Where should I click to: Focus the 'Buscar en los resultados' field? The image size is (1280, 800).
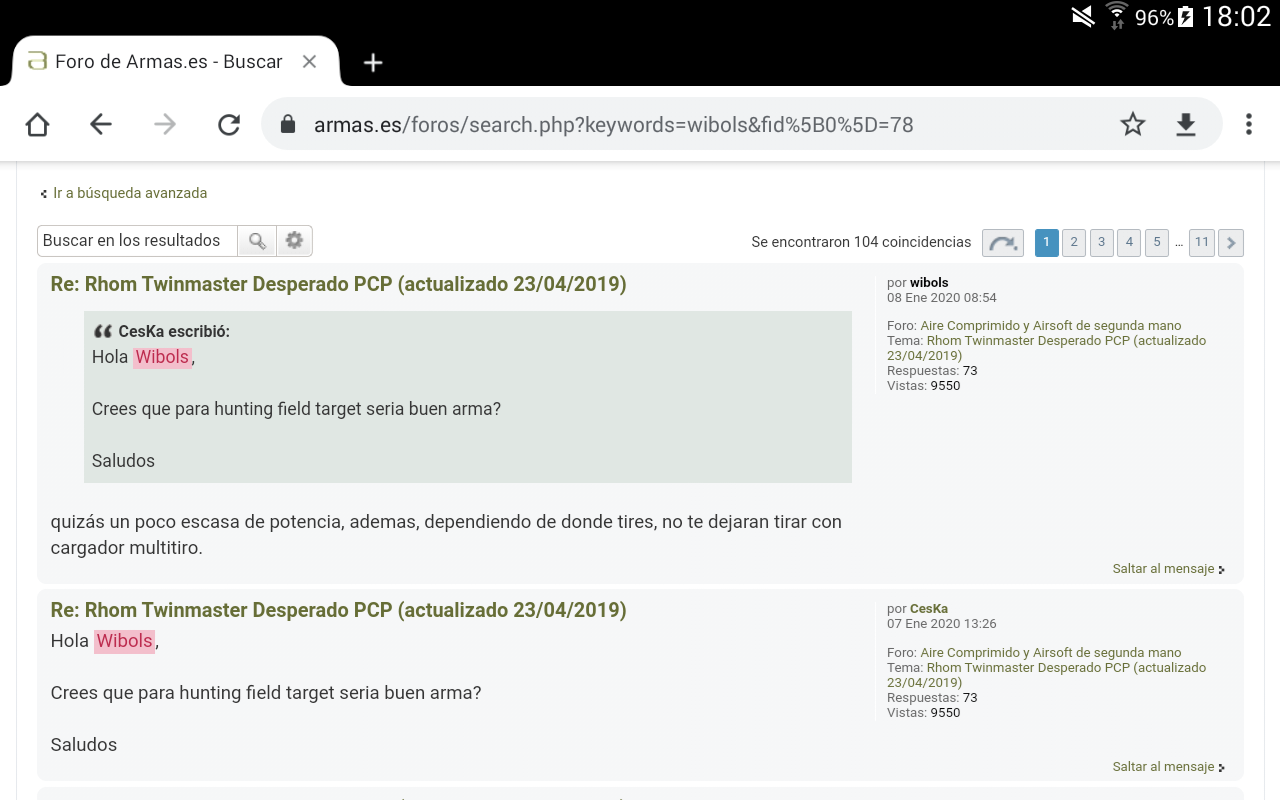(137, 241)
